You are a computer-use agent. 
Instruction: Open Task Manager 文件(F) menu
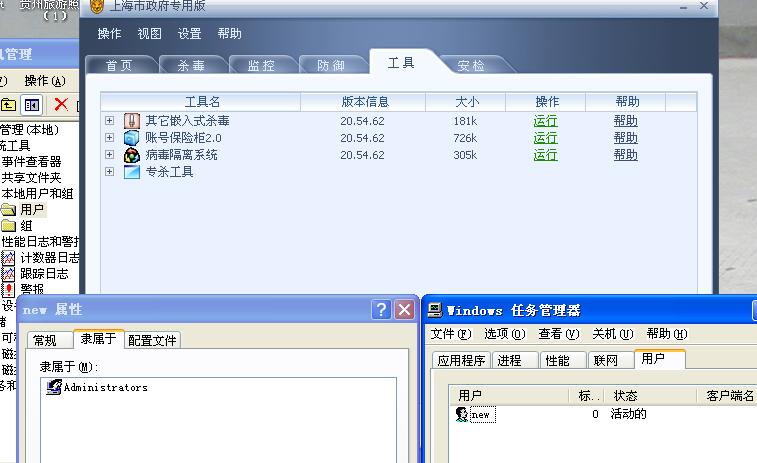coord(450,334)
